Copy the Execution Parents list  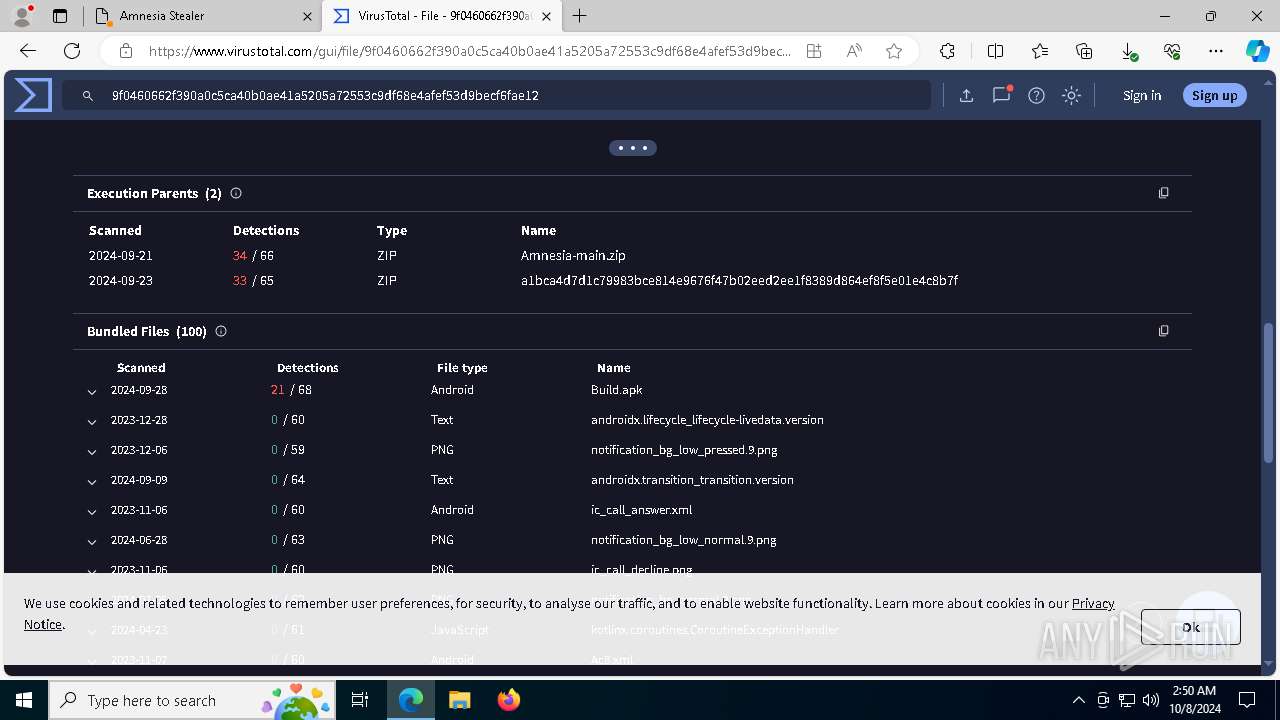[x=1163, y=193]
